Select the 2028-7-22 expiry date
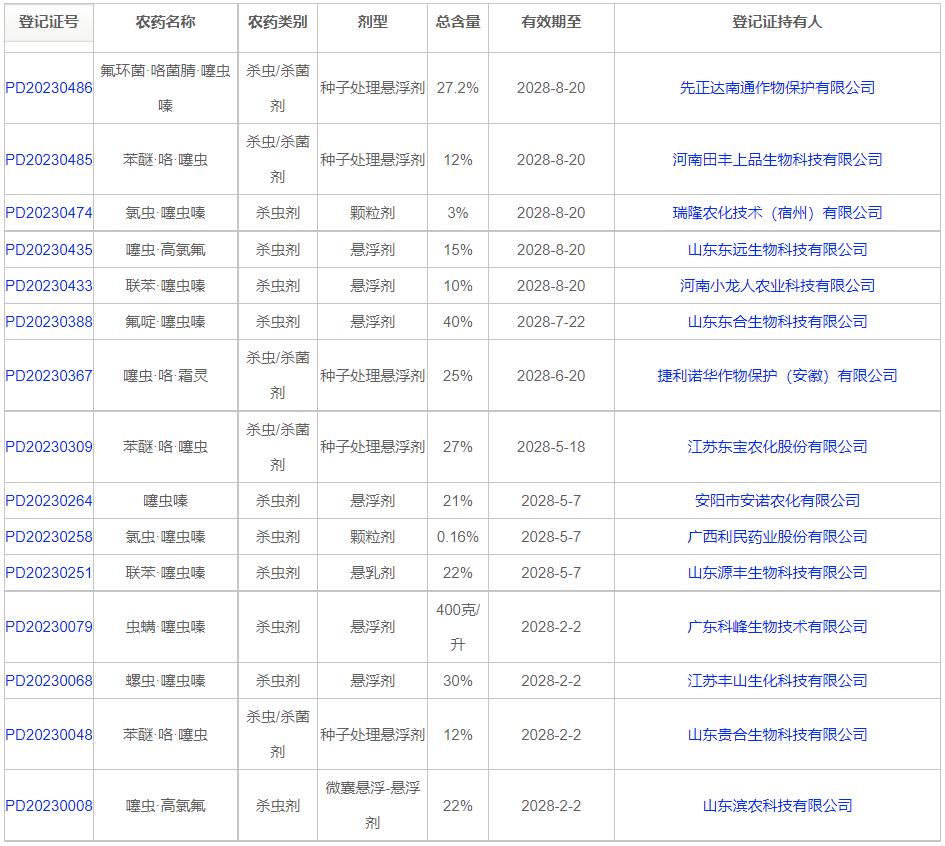 551,322
